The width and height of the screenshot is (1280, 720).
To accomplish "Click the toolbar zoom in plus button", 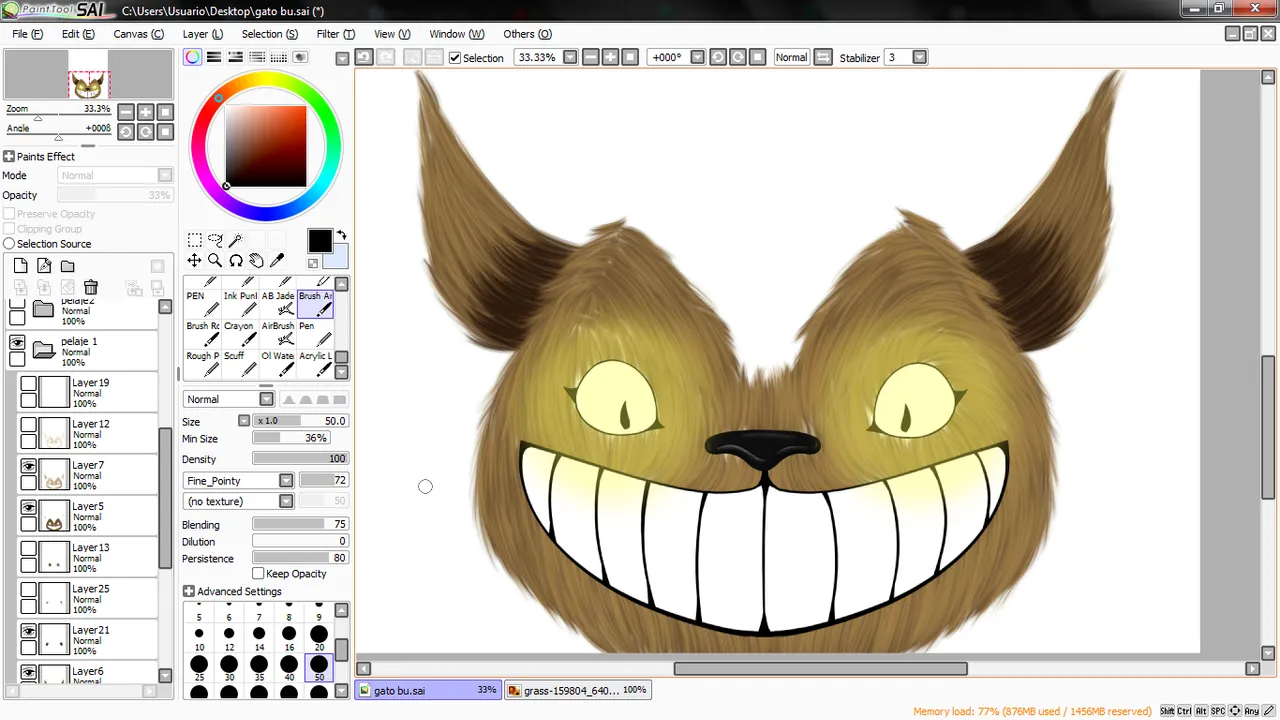I will [x=610, y=57].
